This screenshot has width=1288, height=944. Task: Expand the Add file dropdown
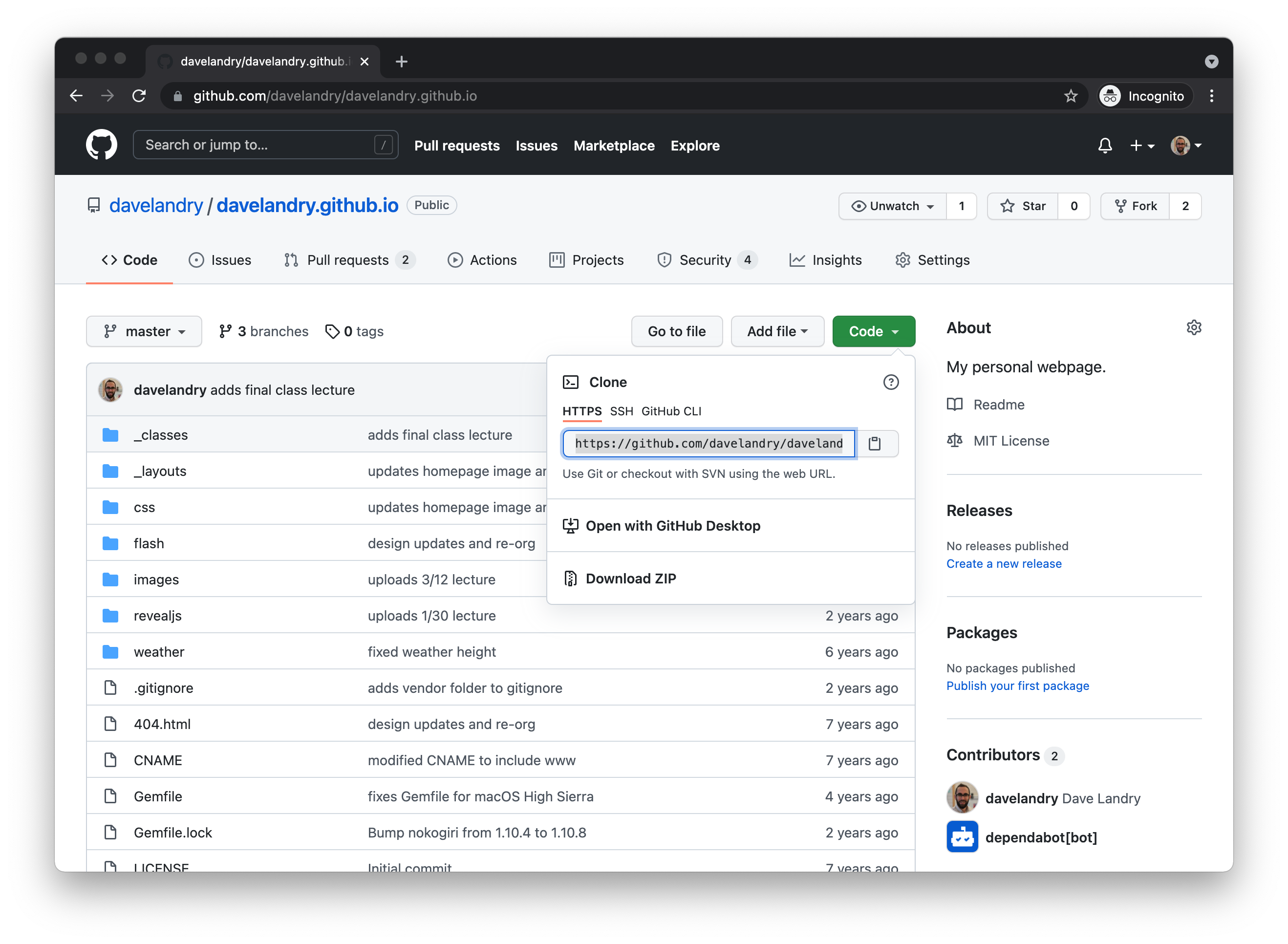(x=777, y=331)
